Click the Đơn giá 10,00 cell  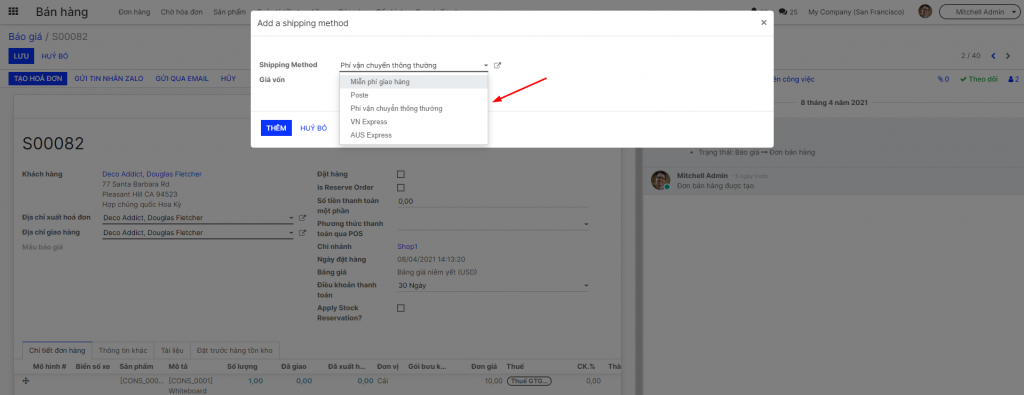(x=494, y=381)
